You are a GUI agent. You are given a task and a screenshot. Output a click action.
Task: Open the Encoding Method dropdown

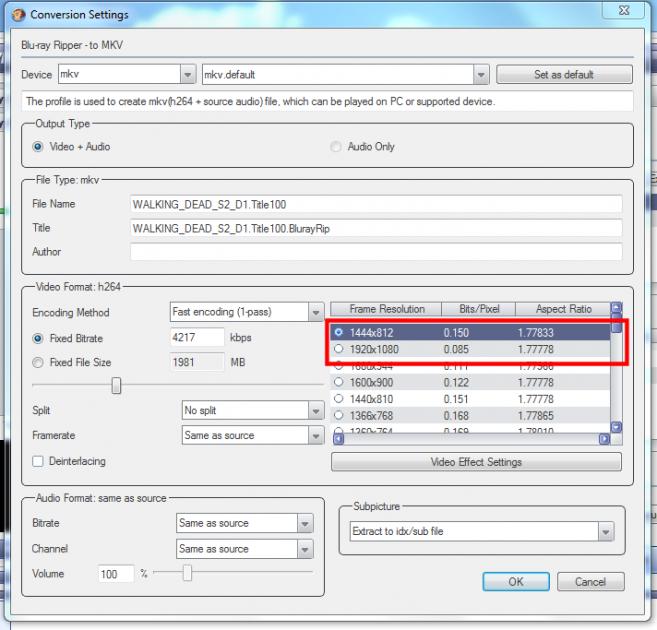click(x=315, y=312)
